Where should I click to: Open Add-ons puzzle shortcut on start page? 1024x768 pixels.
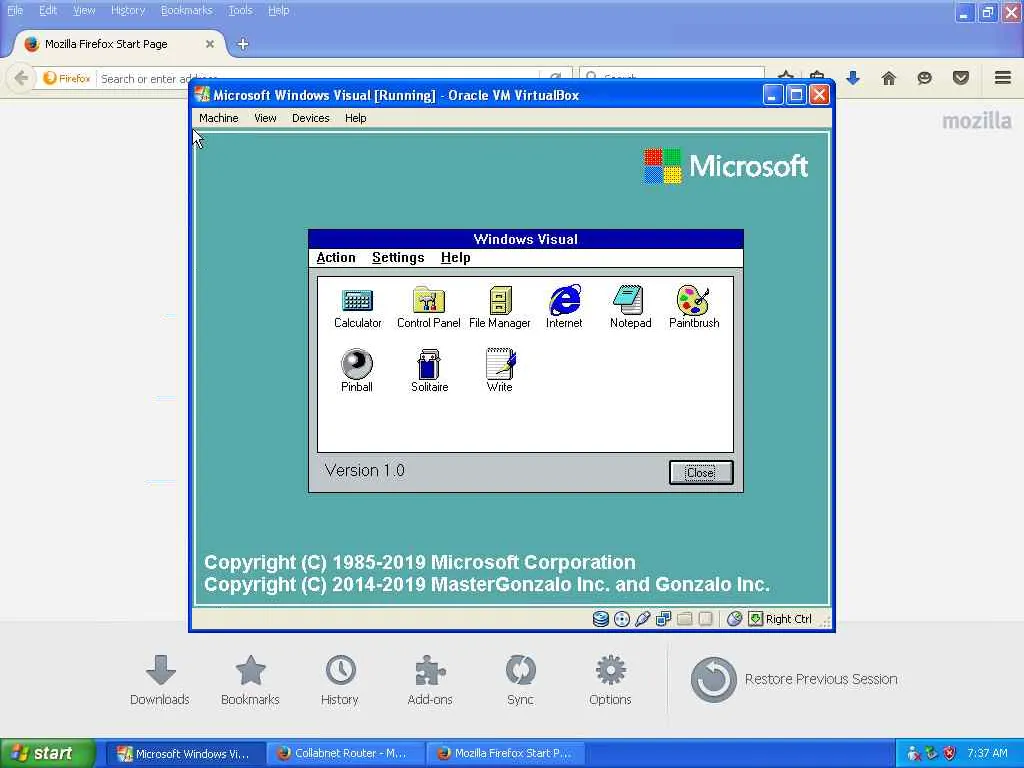click(430, 680)
